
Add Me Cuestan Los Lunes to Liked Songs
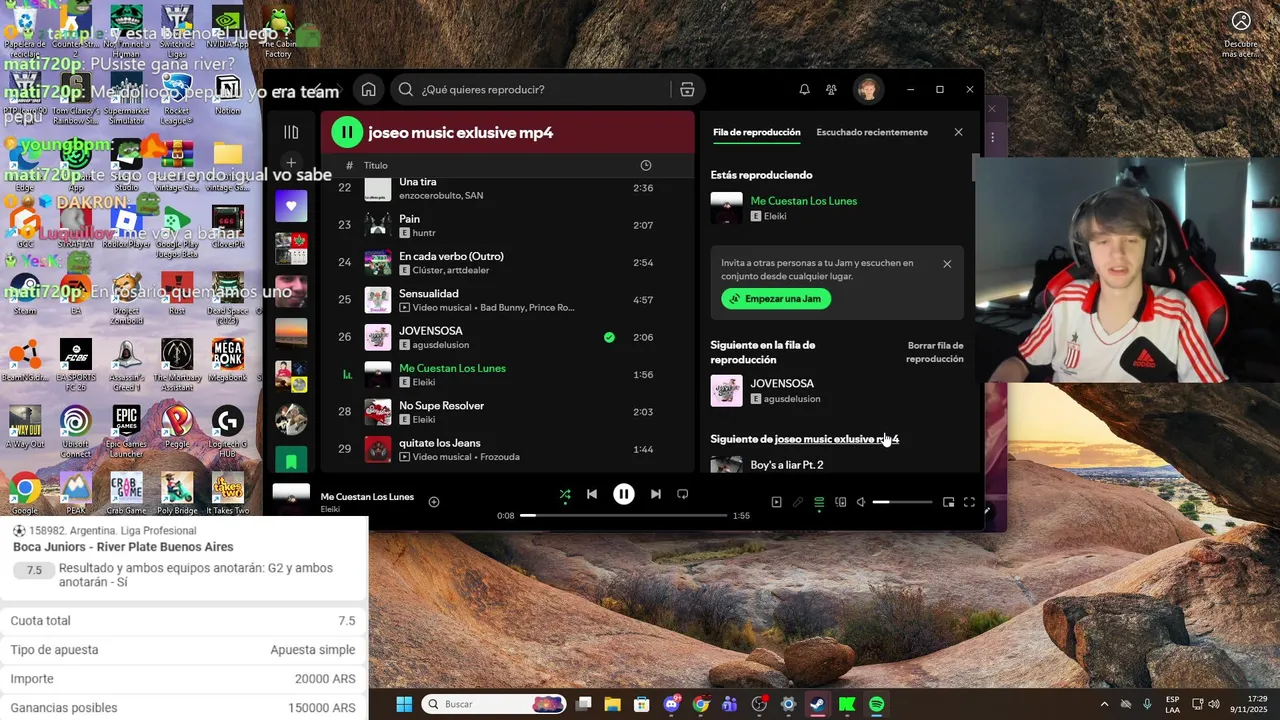pyautogui.click(x=434, y=502)
